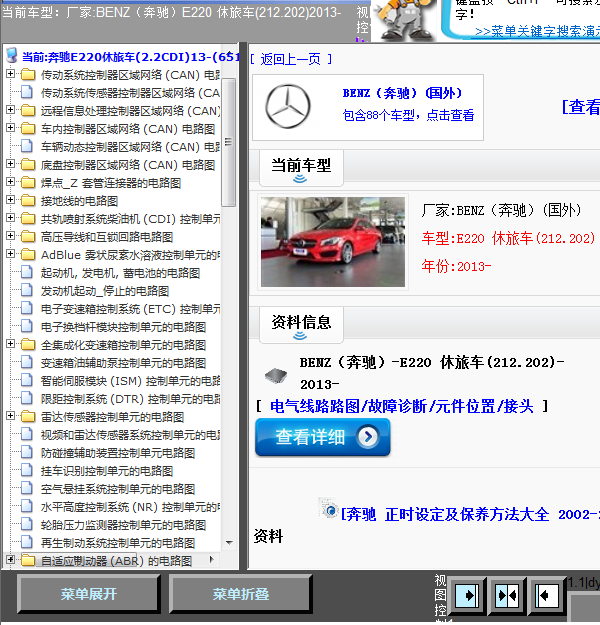Image resolution: width=600 pixels, height=625 pixels.
Task: Click the document icon for 再生制动系统控制单元的电路图
Action: click(27, 542)
